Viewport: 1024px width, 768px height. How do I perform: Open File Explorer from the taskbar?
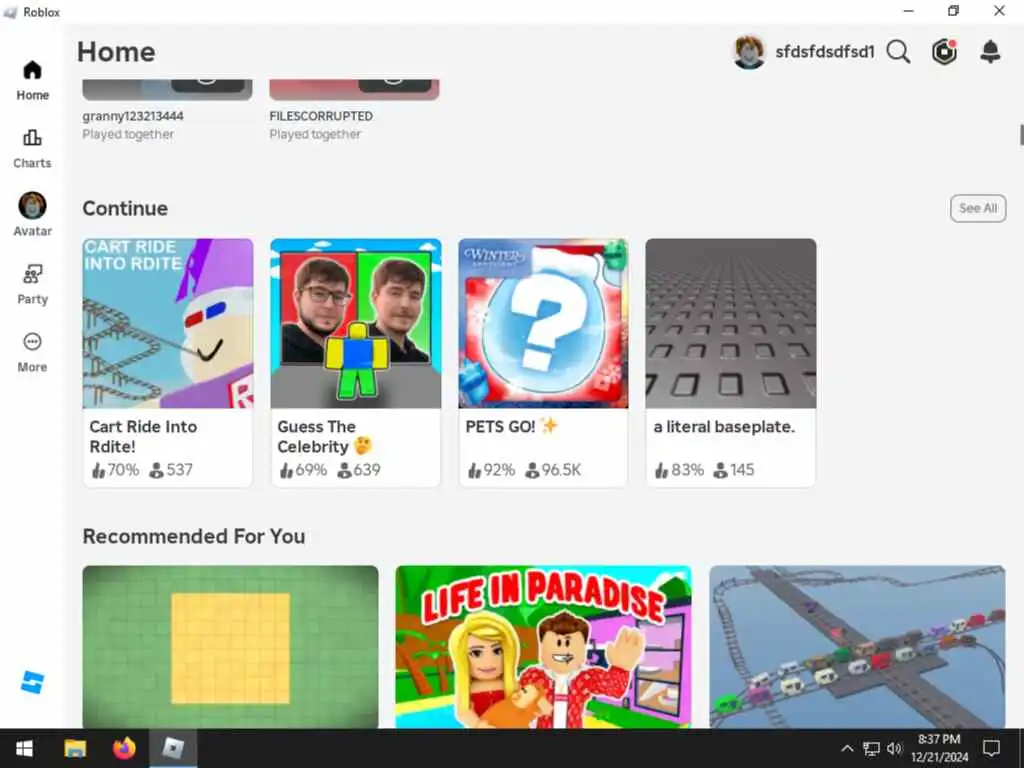(74, 748)
